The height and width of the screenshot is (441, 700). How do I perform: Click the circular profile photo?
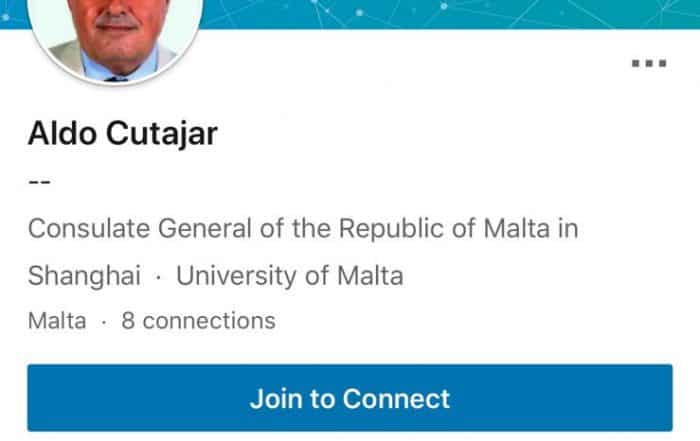(x=118, y=30)
